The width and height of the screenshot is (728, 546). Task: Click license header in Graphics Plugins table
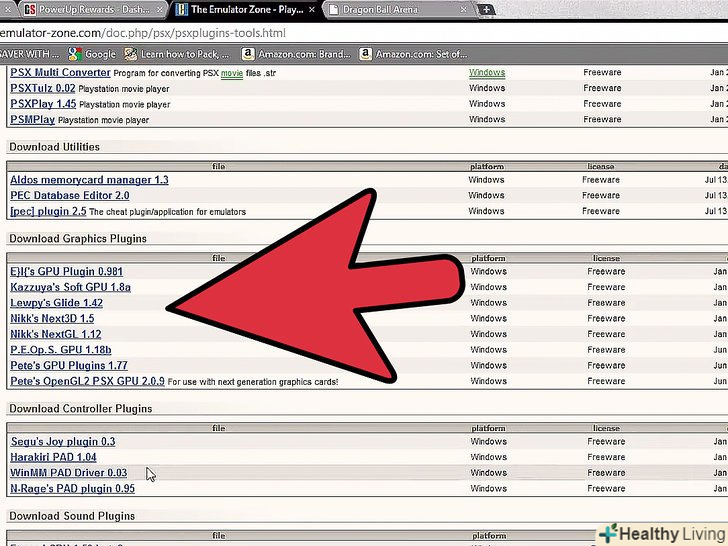[x=606, y=258]
